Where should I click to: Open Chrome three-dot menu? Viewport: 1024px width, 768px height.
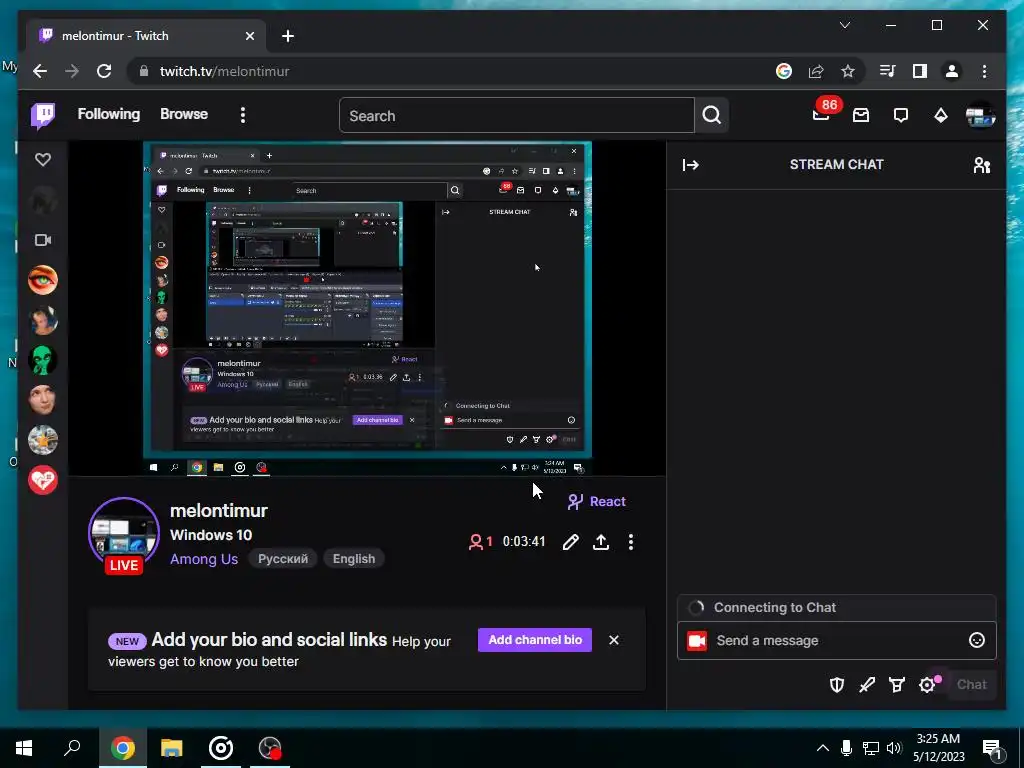(x=984, y=71)
